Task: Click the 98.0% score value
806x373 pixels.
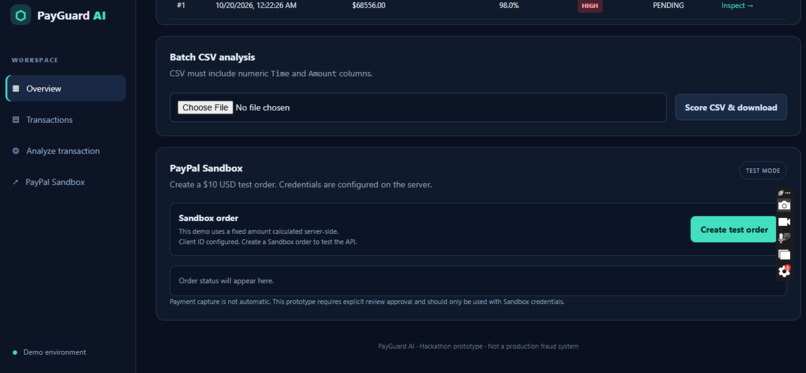Action: (x=508, y=5)
